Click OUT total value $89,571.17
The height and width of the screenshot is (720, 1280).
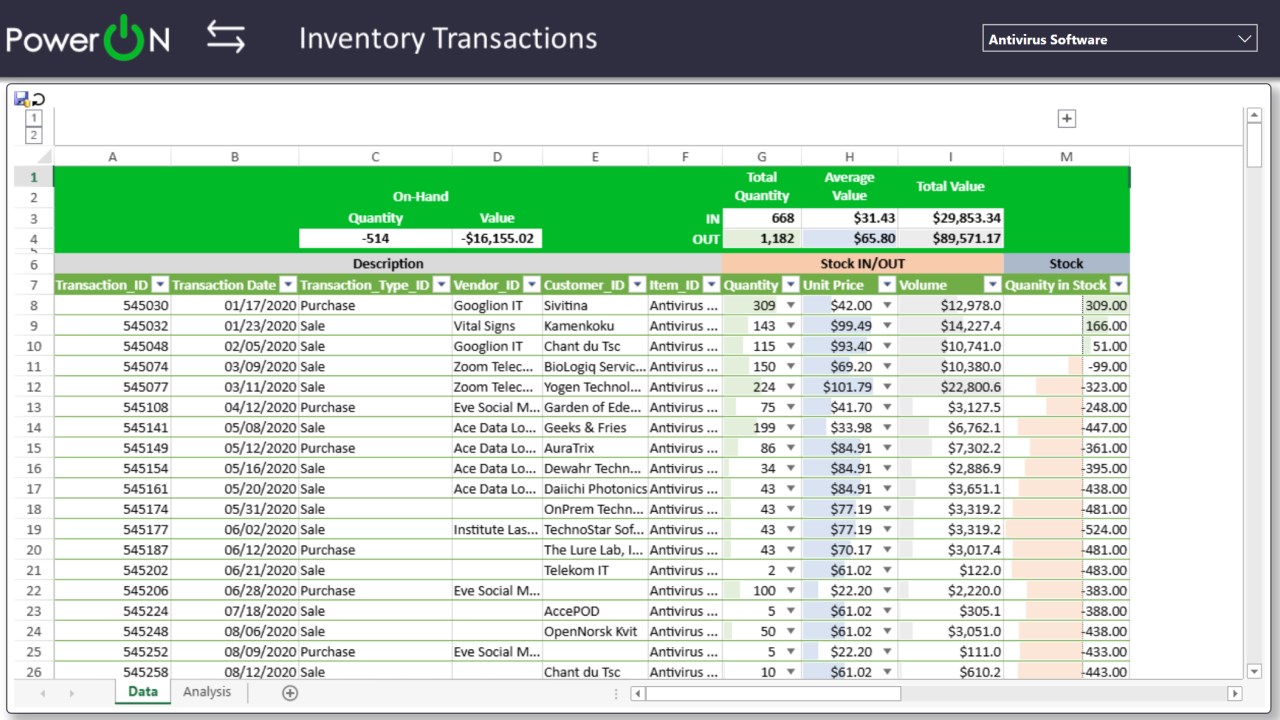tap(950, 239)
